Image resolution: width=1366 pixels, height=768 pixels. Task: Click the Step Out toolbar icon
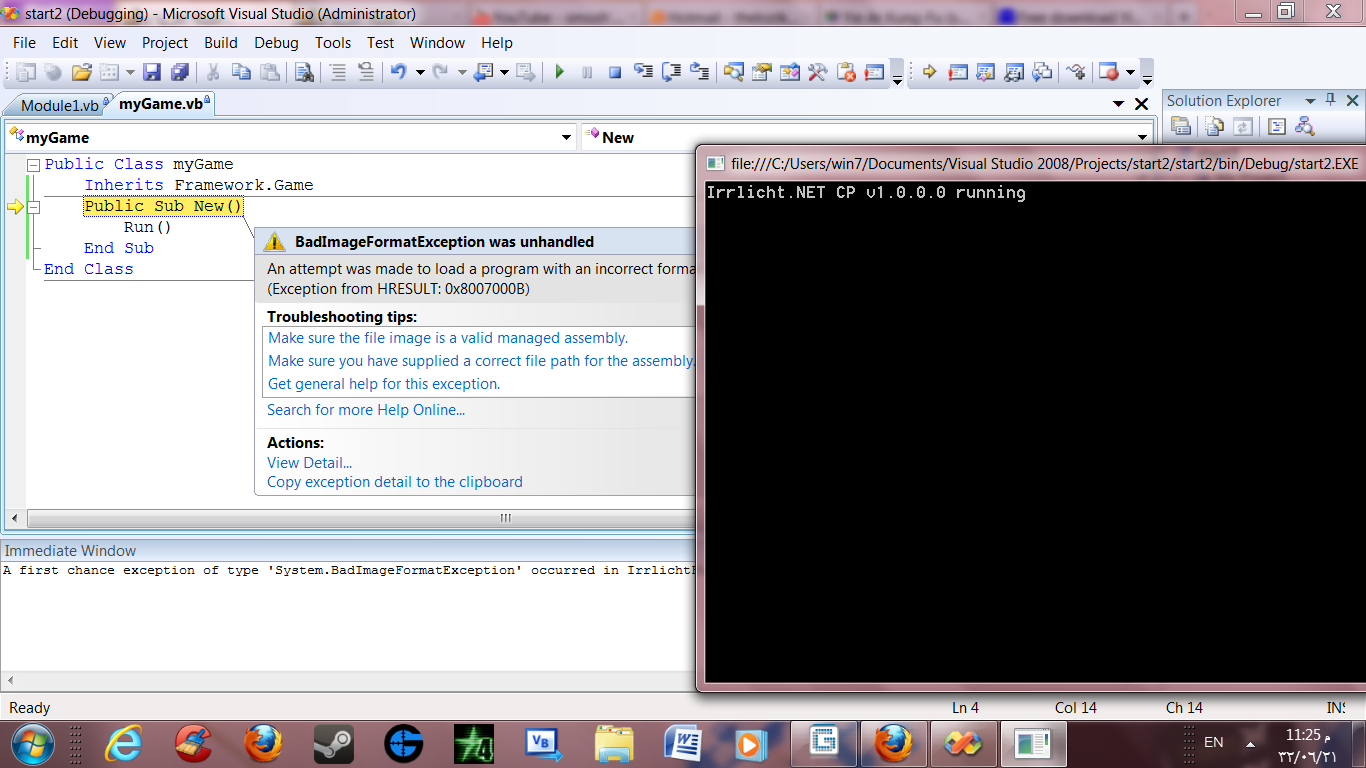pos(700,72)
